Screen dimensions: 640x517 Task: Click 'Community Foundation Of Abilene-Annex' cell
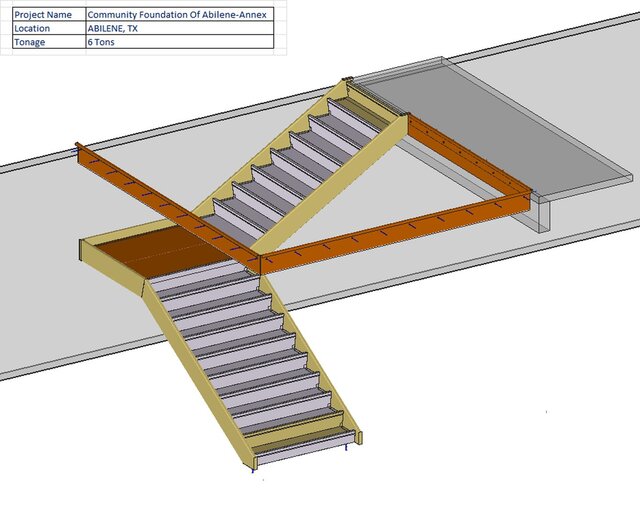click(180, 15)
